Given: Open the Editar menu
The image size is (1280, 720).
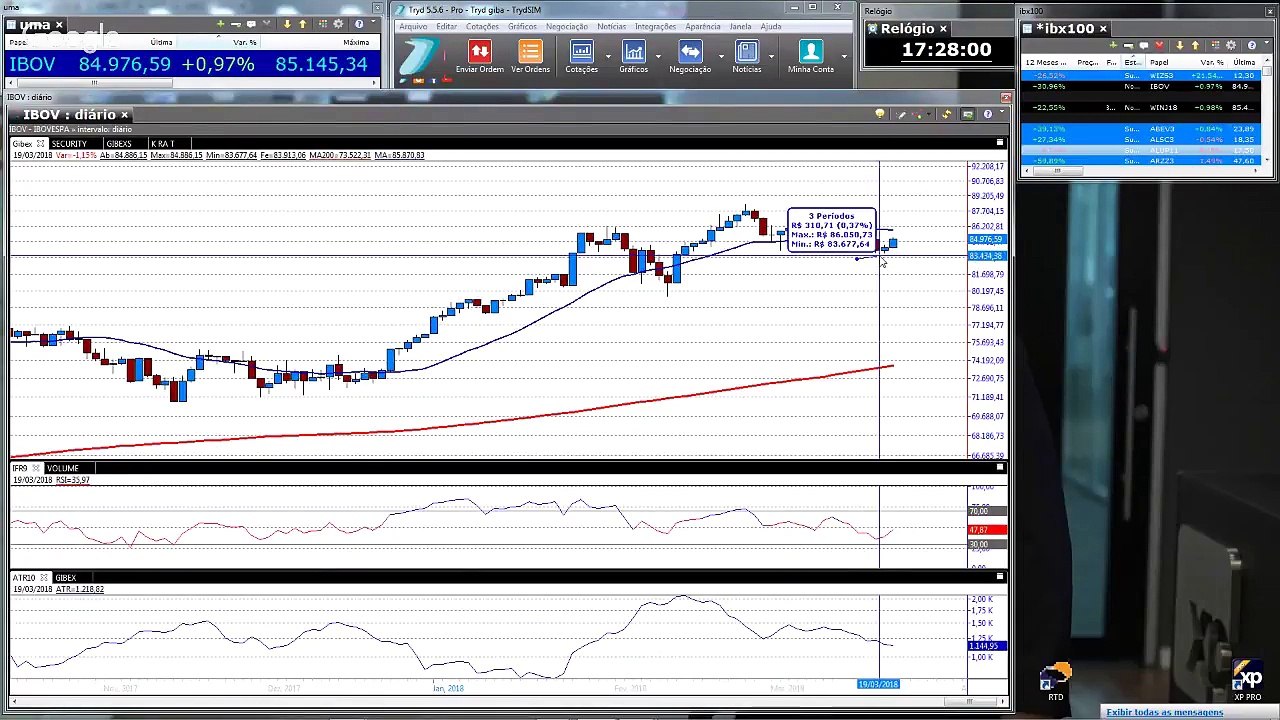Looking at the screenshot, I should (446, 27).
